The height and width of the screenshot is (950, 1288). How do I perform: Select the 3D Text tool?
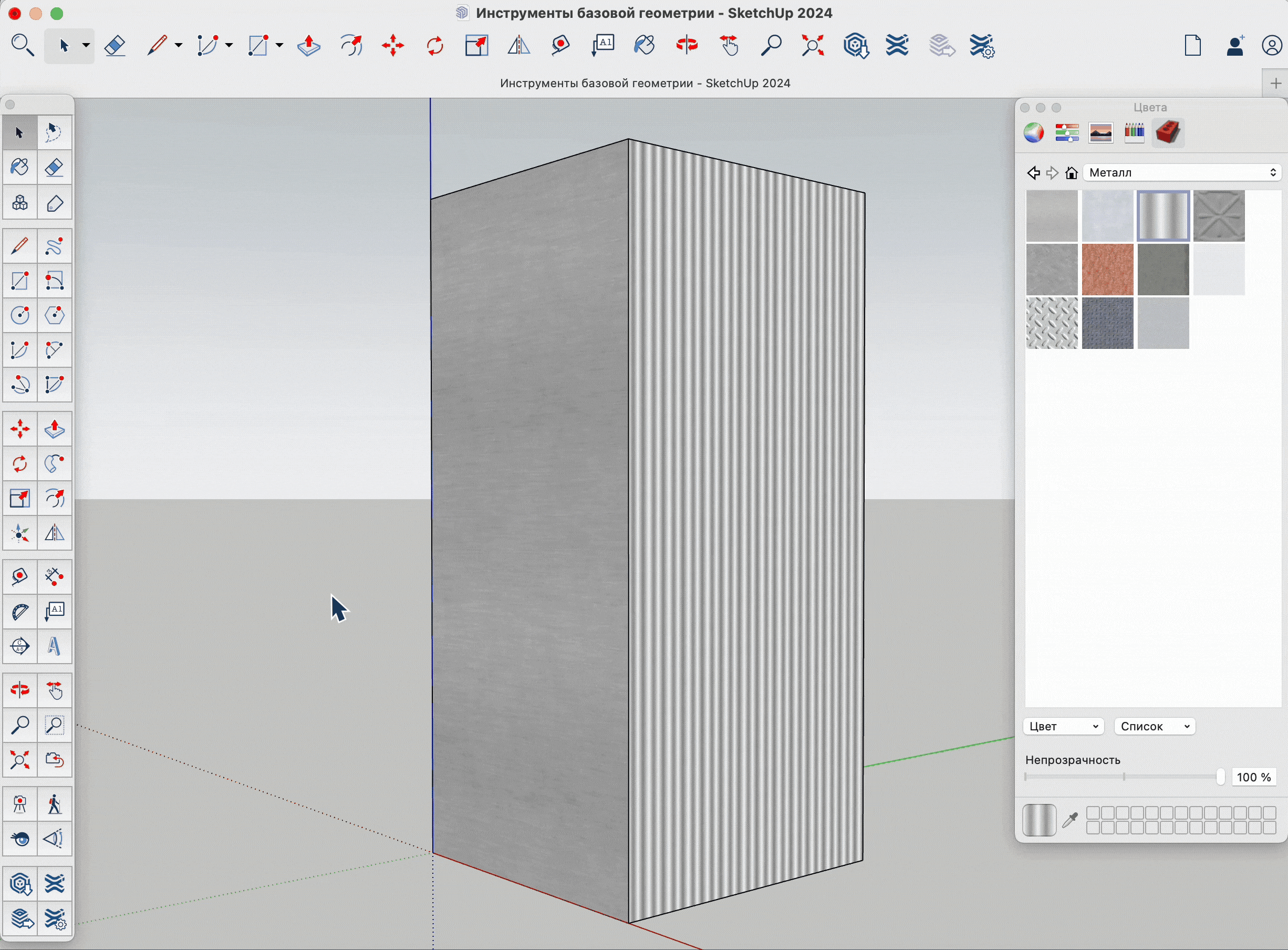[x=54, y=646]
